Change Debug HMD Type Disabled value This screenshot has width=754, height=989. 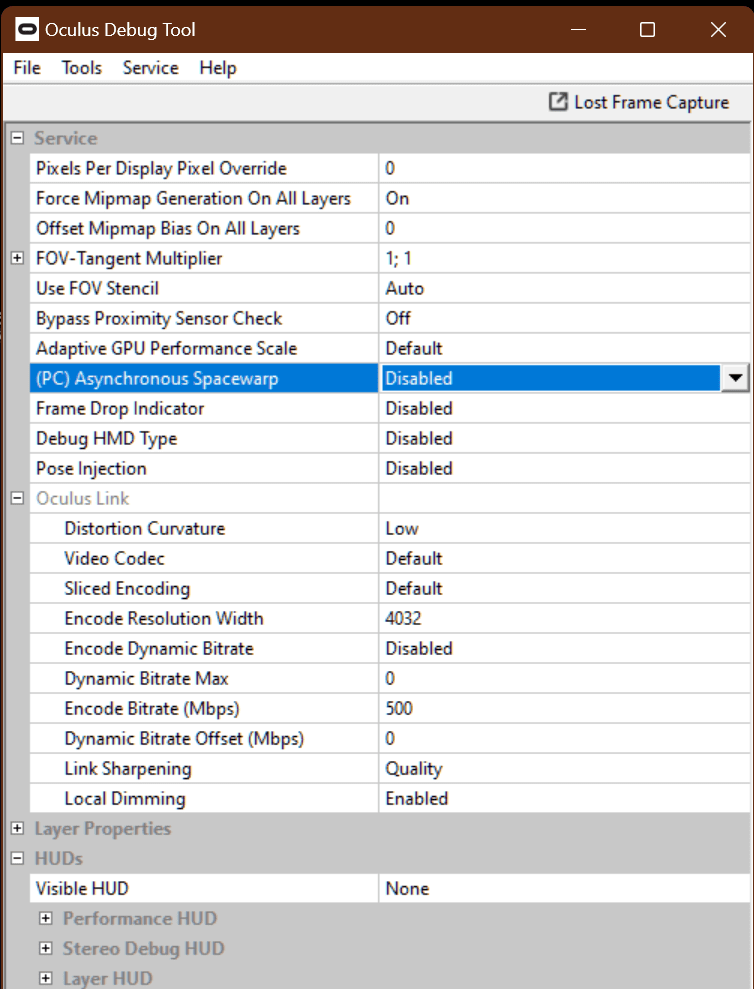tap(564, 438)
